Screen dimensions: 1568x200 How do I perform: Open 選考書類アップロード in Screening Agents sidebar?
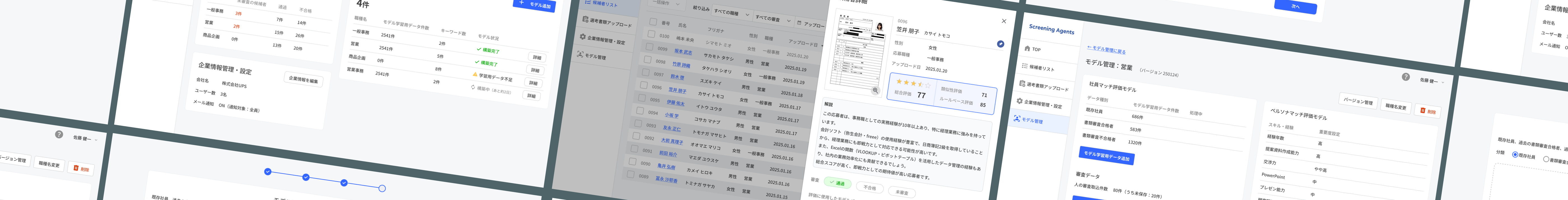tap(1043, 86)
